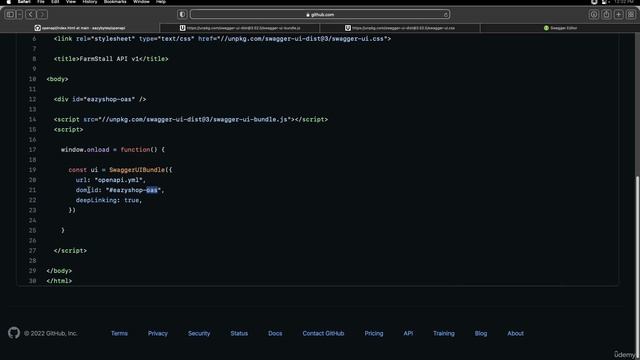Open the View menu

71,2
